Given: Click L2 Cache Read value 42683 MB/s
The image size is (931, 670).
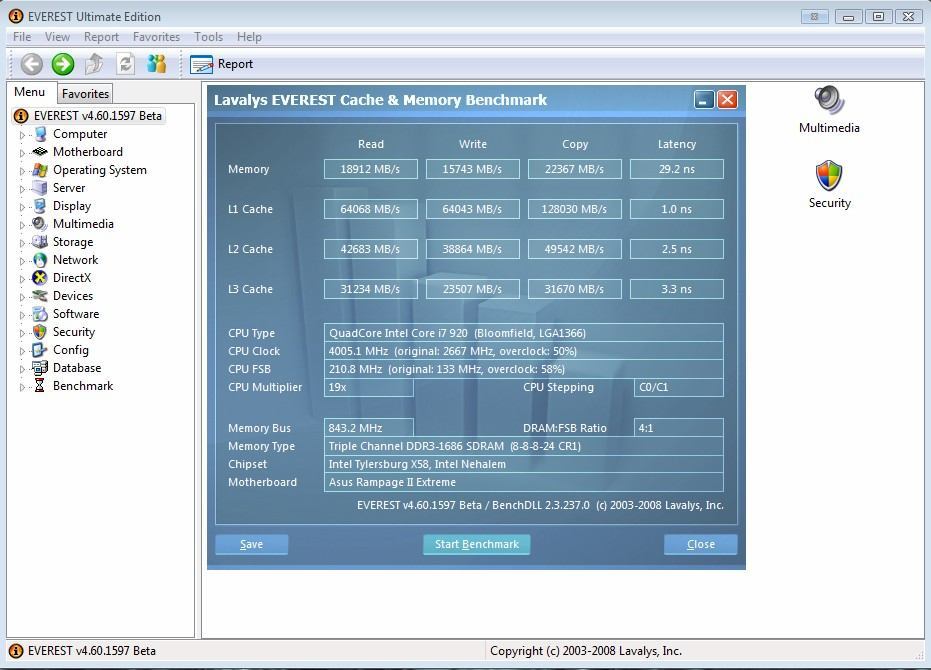Looking at the screenshot, I should (x=370, y=249).
